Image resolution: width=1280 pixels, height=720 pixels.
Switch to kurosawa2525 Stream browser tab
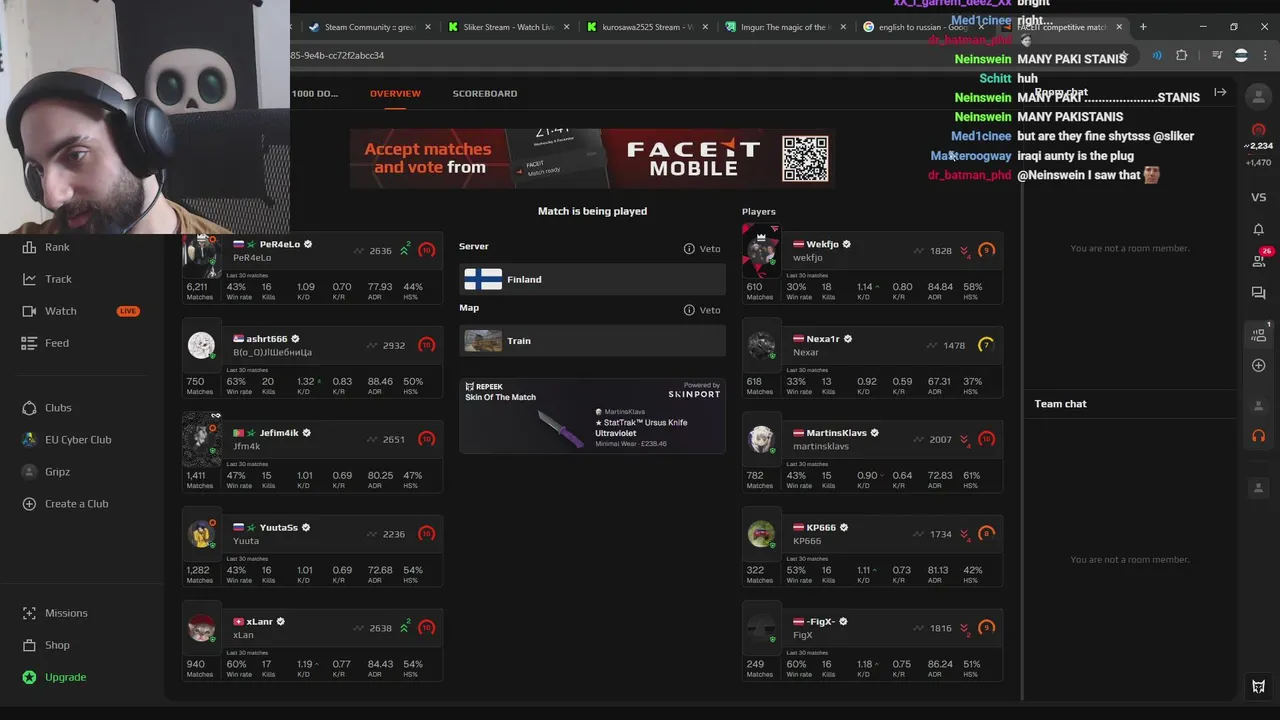click(646, 27)
